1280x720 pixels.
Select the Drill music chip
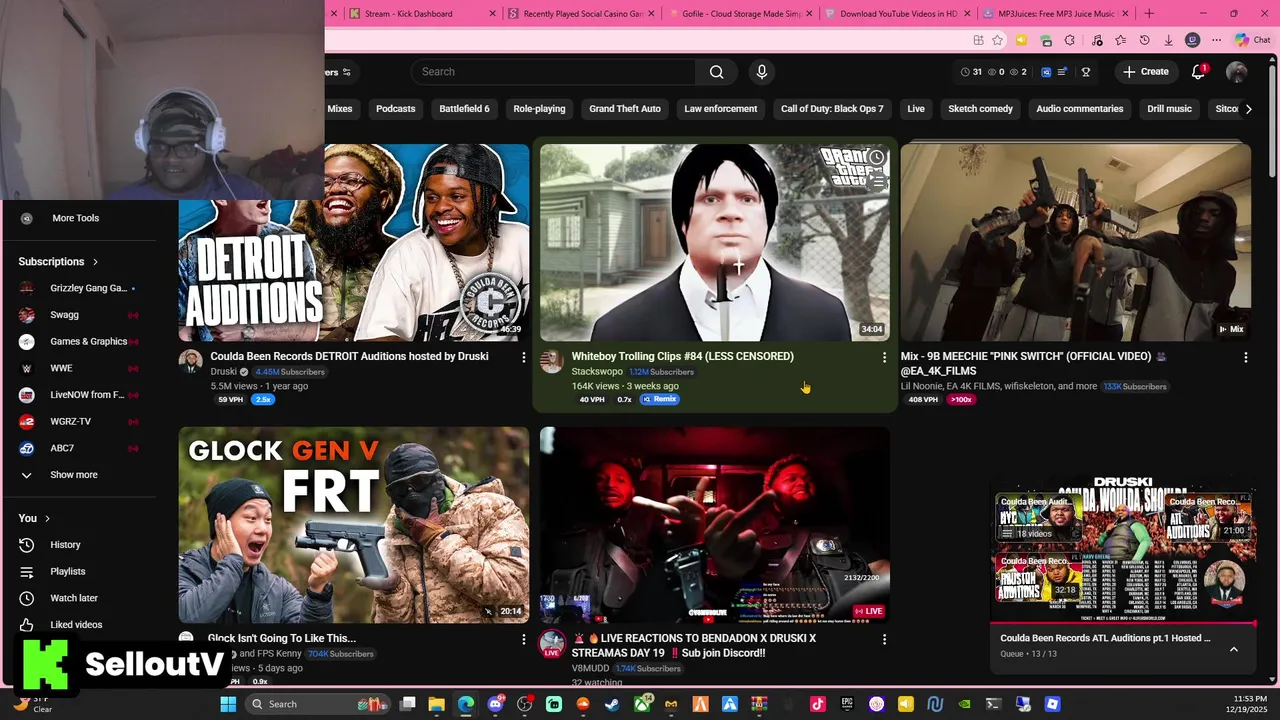[x=1169, y=108]
